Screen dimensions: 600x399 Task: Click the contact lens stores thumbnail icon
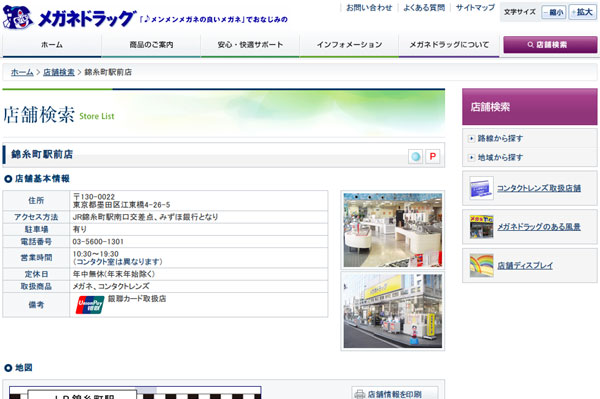pyautogui.click(x=481, y=188)
